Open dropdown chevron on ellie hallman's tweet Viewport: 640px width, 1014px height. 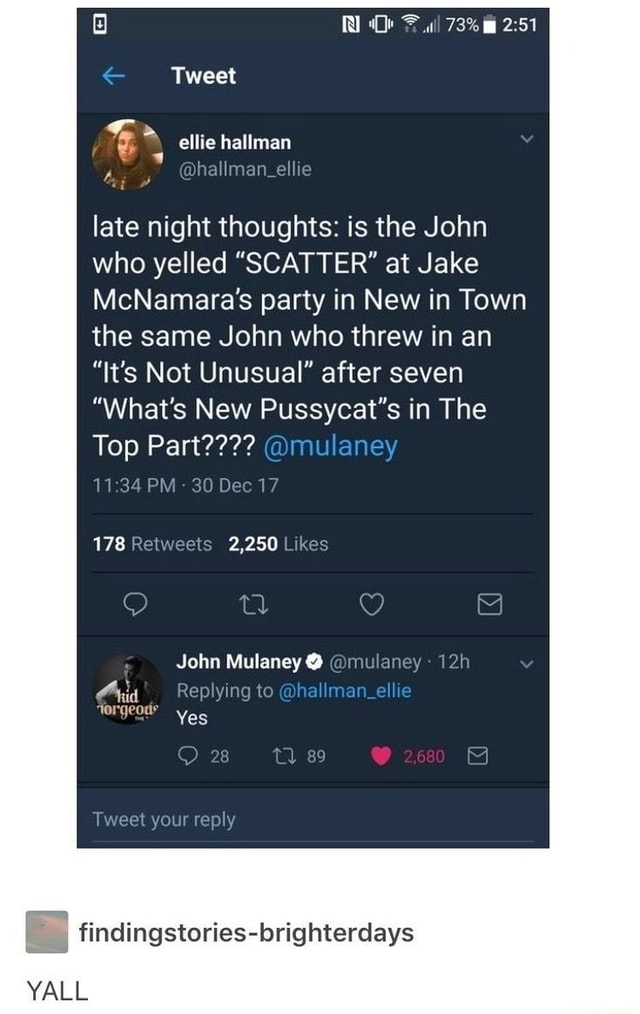[x=528, y=138]
